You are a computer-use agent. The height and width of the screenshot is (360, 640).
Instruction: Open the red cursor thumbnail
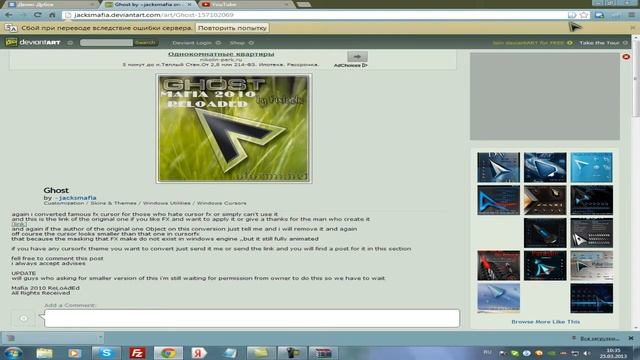pyautogui.click(x=498, y=266)
